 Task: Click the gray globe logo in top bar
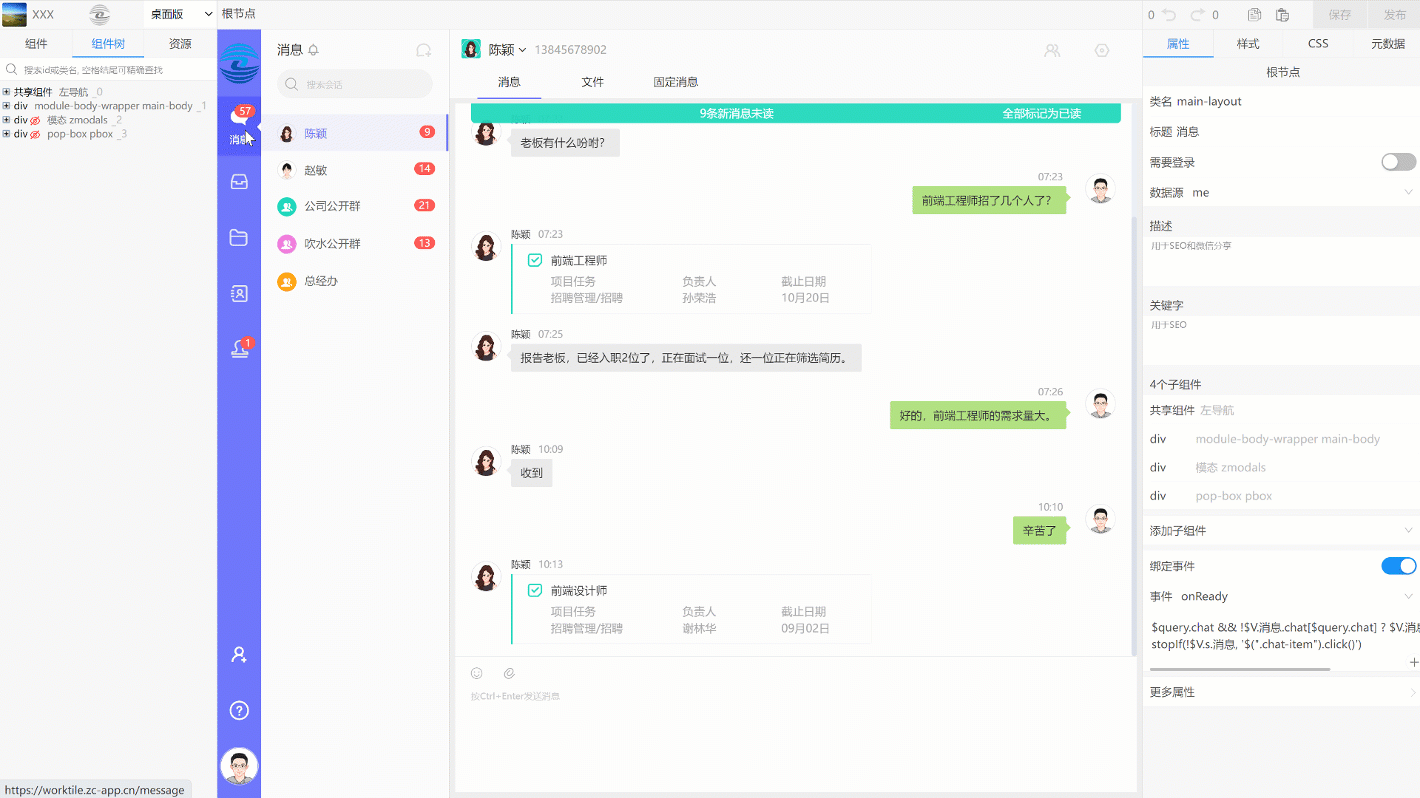[x=99, y=15]
